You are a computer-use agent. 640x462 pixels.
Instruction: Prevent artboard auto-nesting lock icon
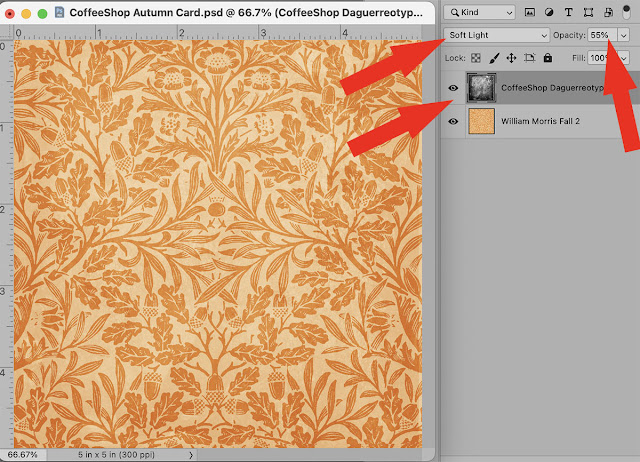pyautogui.click(x=530, y=58)
